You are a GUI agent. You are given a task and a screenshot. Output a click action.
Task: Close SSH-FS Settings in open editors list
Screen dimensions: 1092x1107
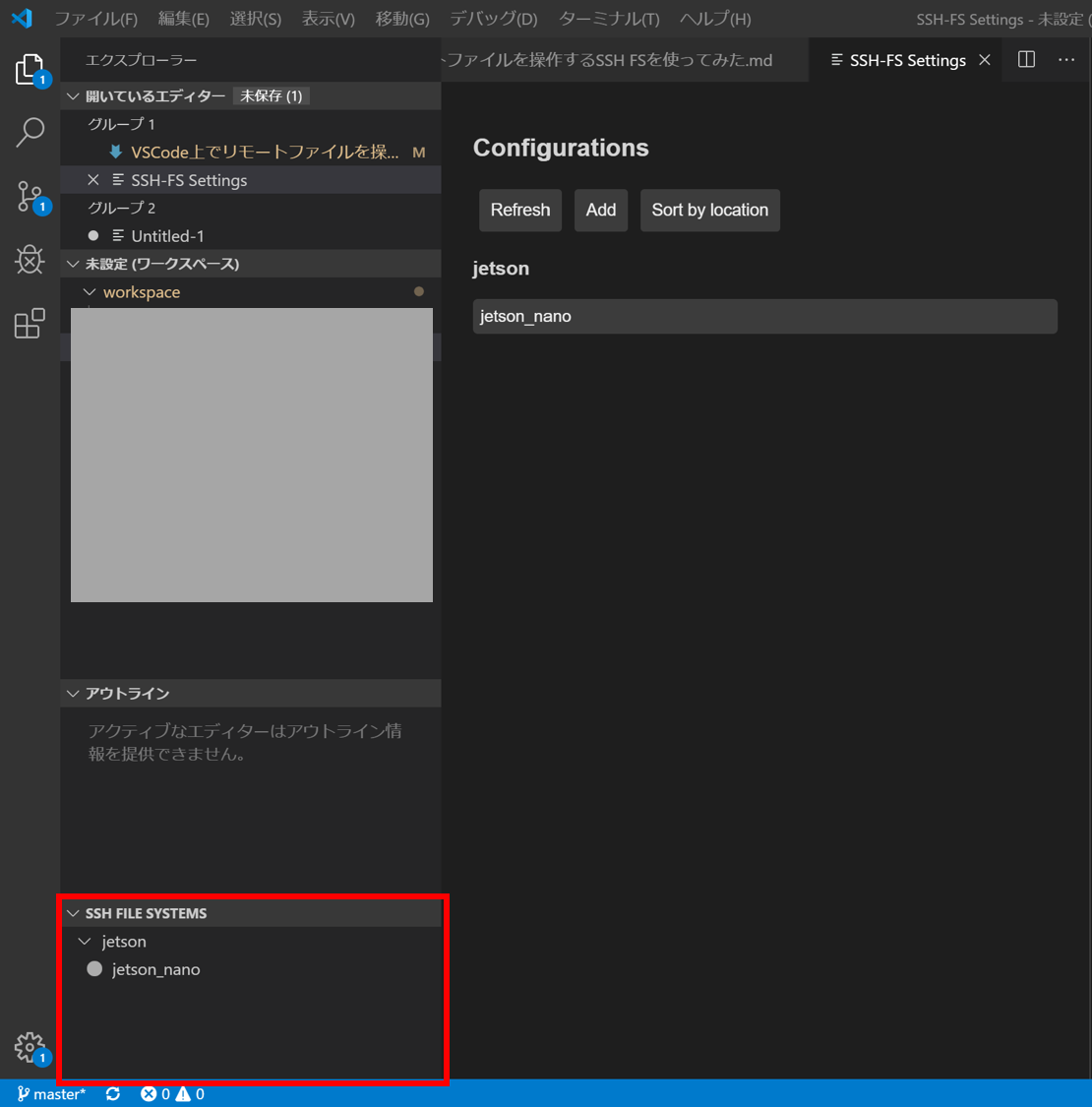coord(93,180)
